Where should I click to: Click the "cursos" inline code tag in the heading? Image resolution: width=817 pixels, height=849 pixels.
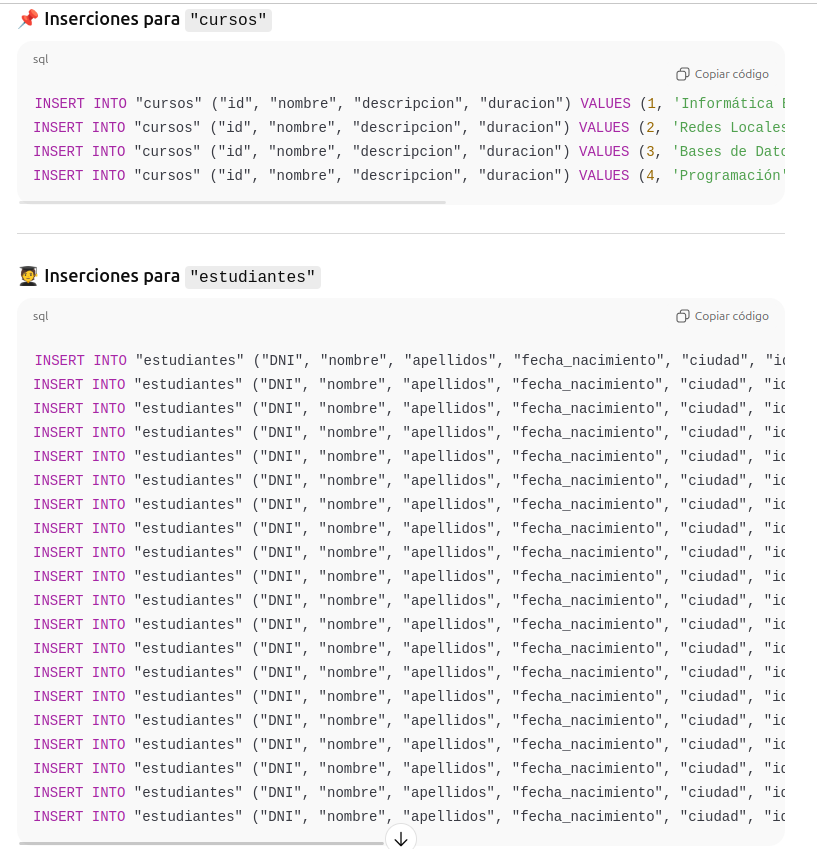click(229, 20)
